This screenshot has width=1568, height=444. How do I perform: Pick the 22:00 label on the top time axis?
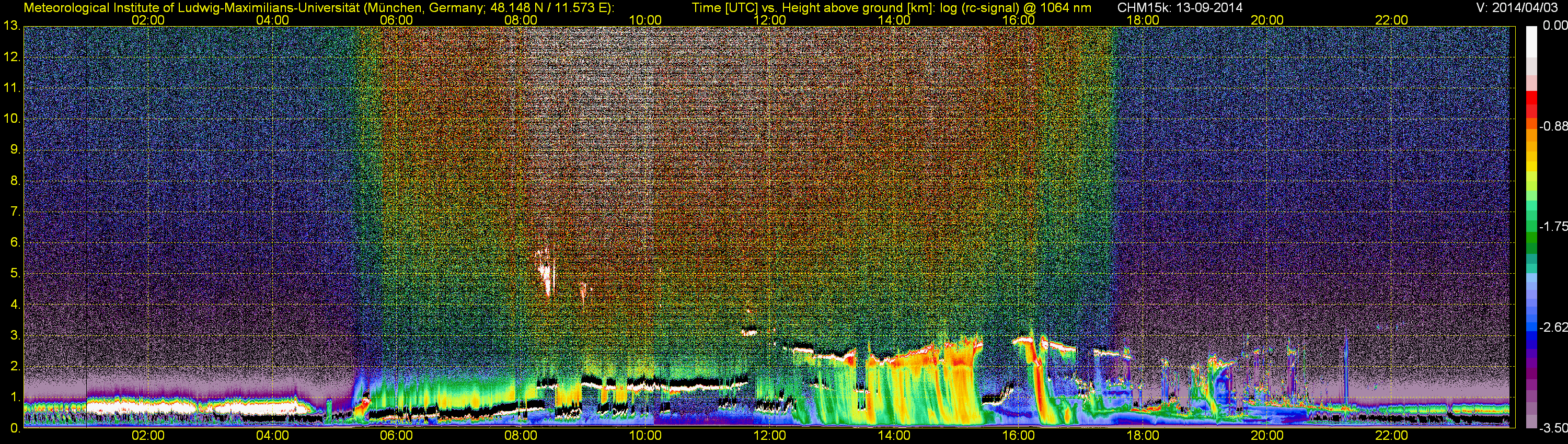coord(1391,20)
